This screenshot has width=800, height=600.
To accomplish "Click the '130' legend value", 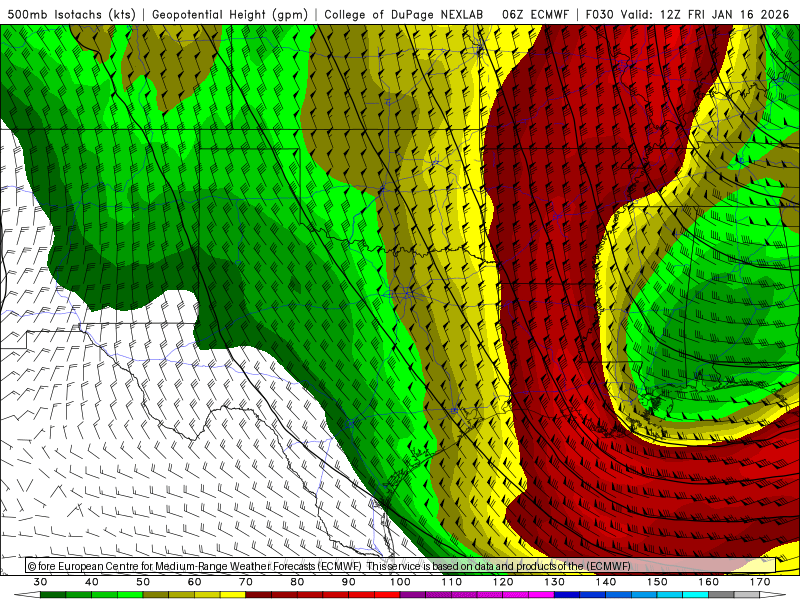I will coord(554,582).
